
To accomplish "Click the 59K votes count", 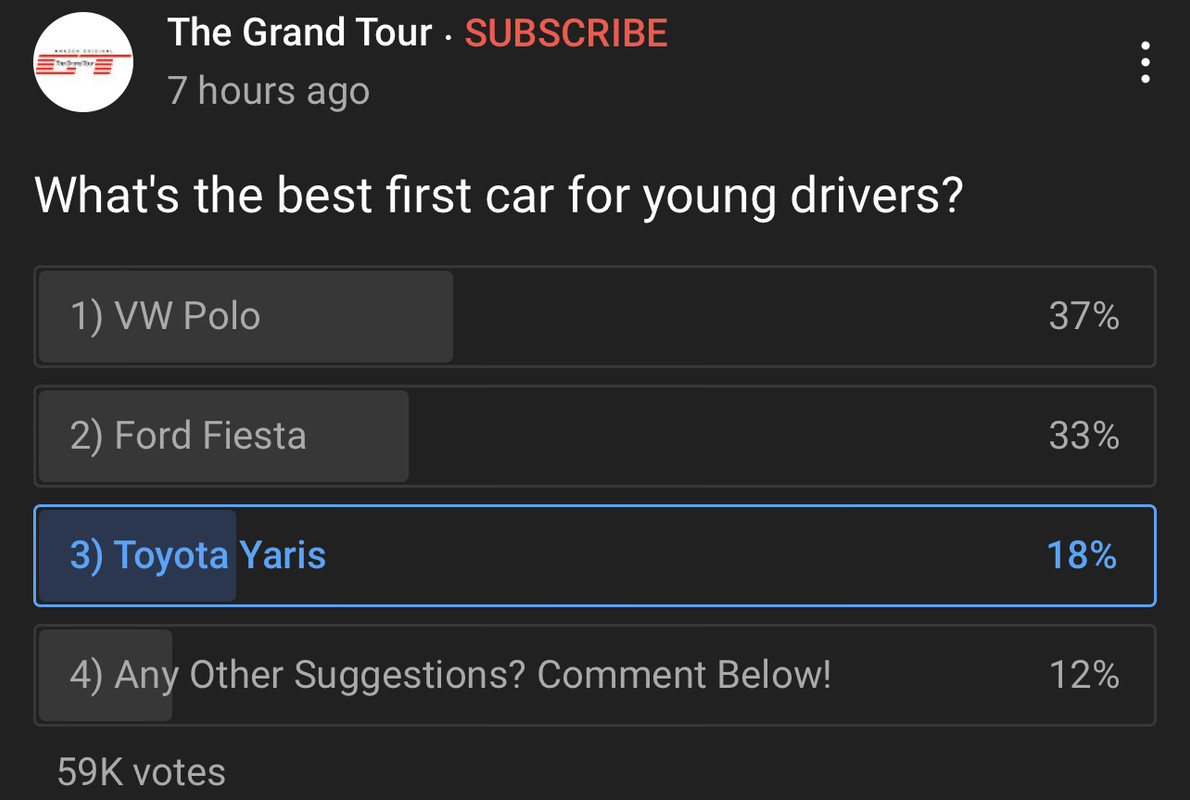I will (x=141, y=772).
